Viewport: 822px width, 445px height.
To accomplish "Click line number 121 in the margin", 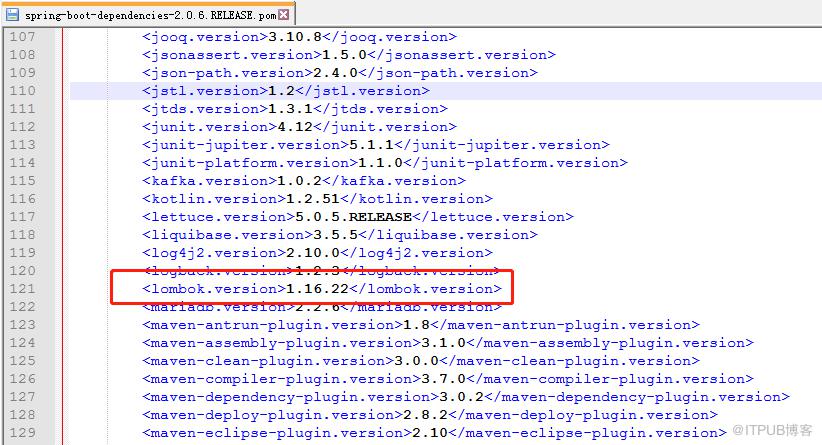I will pos(23,289).
